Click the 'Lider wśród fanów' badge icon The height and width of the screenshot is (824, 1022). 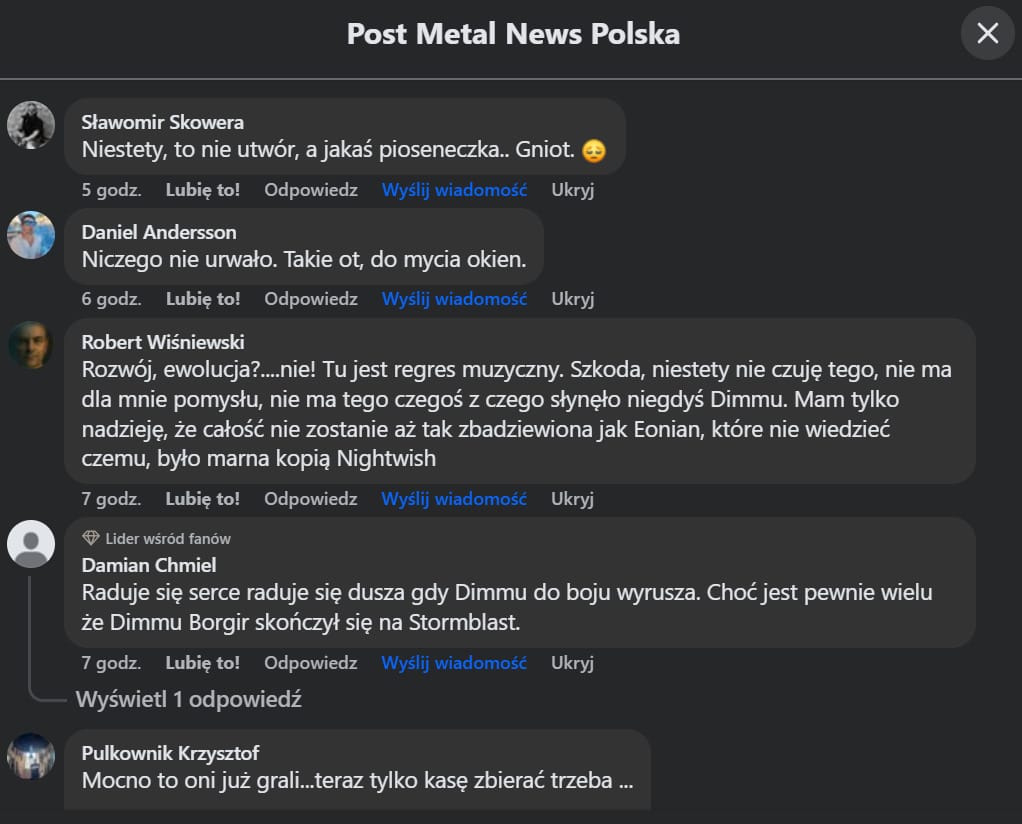pos(90,538)
